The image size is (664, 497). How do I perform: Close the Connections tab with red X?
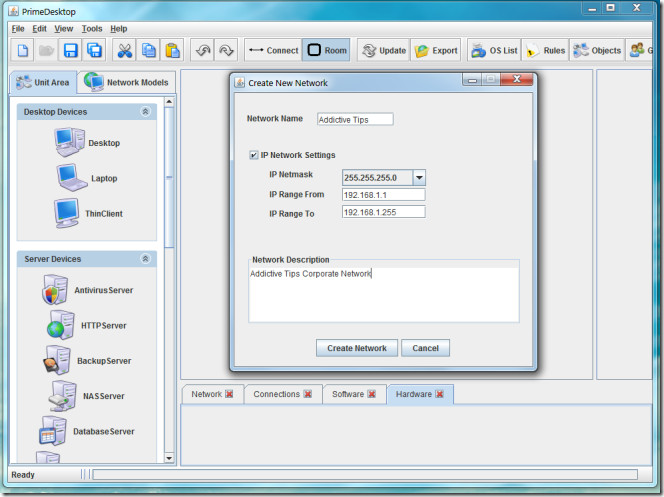308,394
